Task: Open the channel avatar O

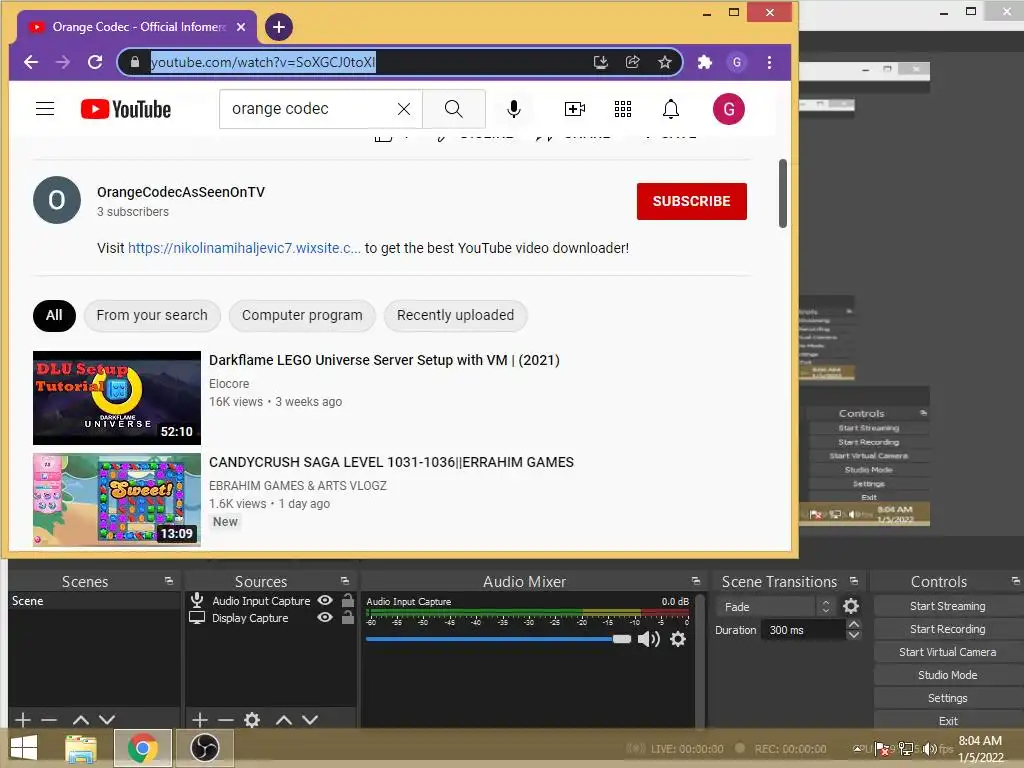Action: pyautogui.click(x=57, y=200)
